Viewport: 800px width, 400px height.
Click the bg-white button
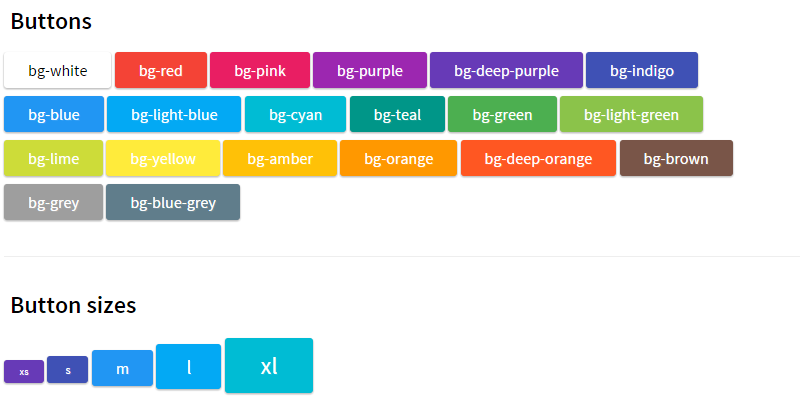[x=57, y=71]
